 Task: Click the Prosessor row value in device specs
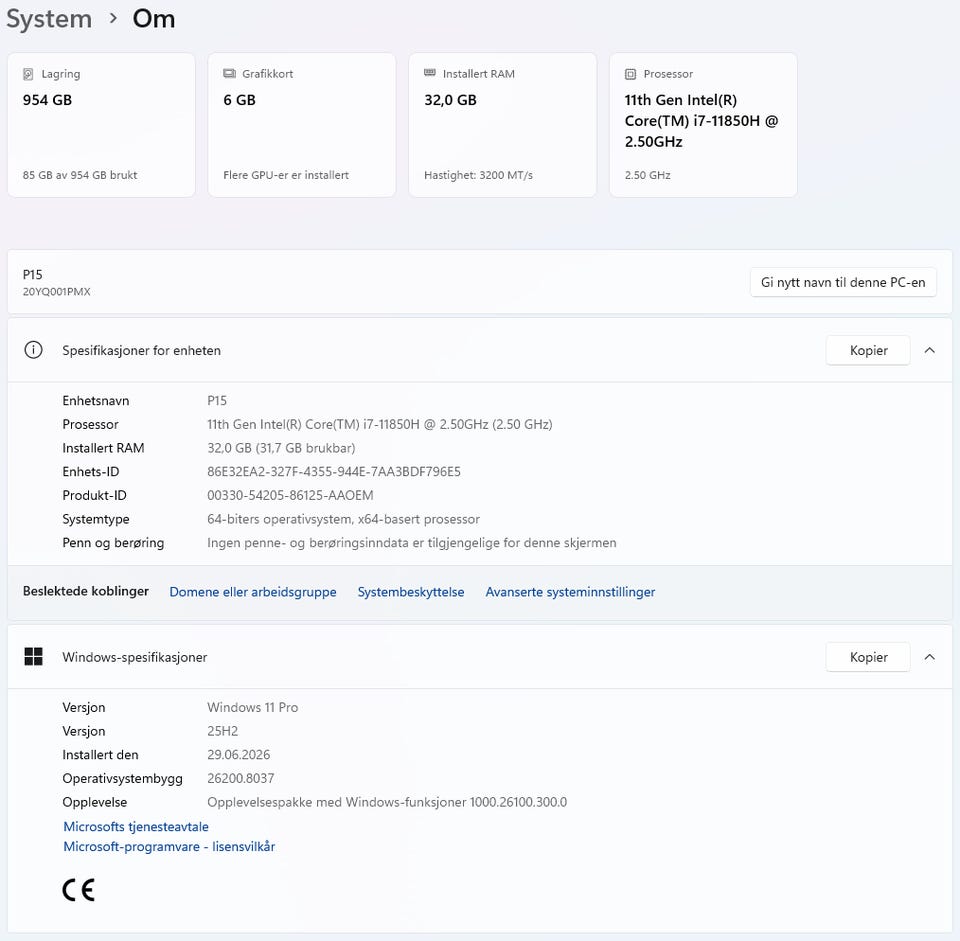(380, 424)
